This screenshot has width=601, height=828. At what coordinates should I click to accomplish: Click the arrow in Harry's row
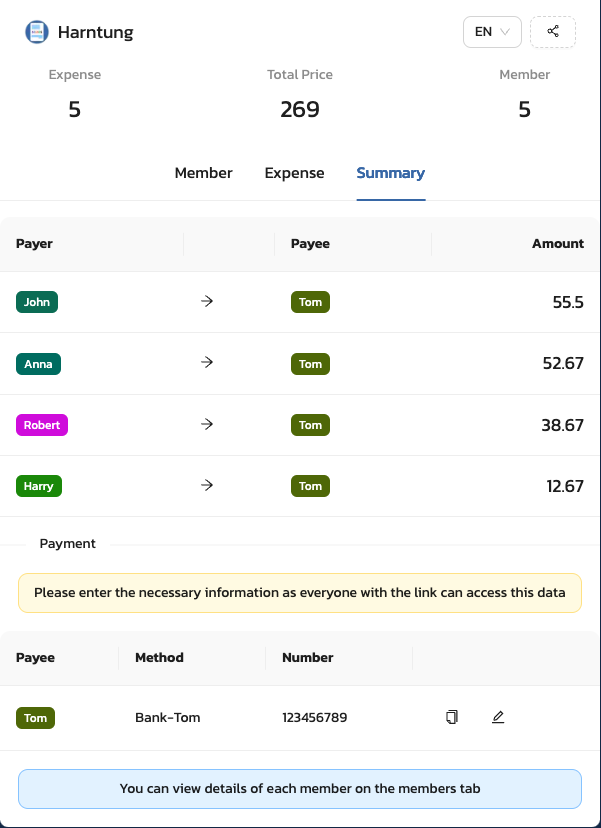pyautogui.click(x=207, y=485)
